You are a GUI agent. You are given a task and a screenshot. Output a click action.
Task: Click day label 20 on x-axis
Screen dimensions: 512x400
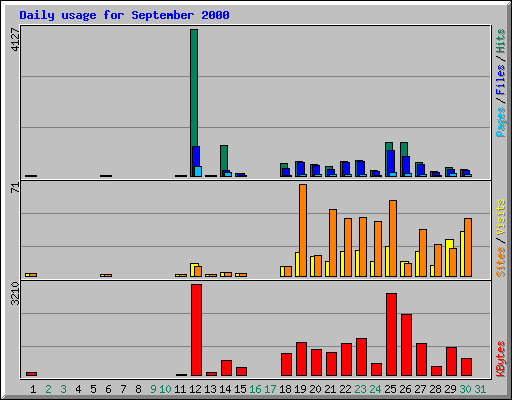pyautogui.click(x=315, y=389)
